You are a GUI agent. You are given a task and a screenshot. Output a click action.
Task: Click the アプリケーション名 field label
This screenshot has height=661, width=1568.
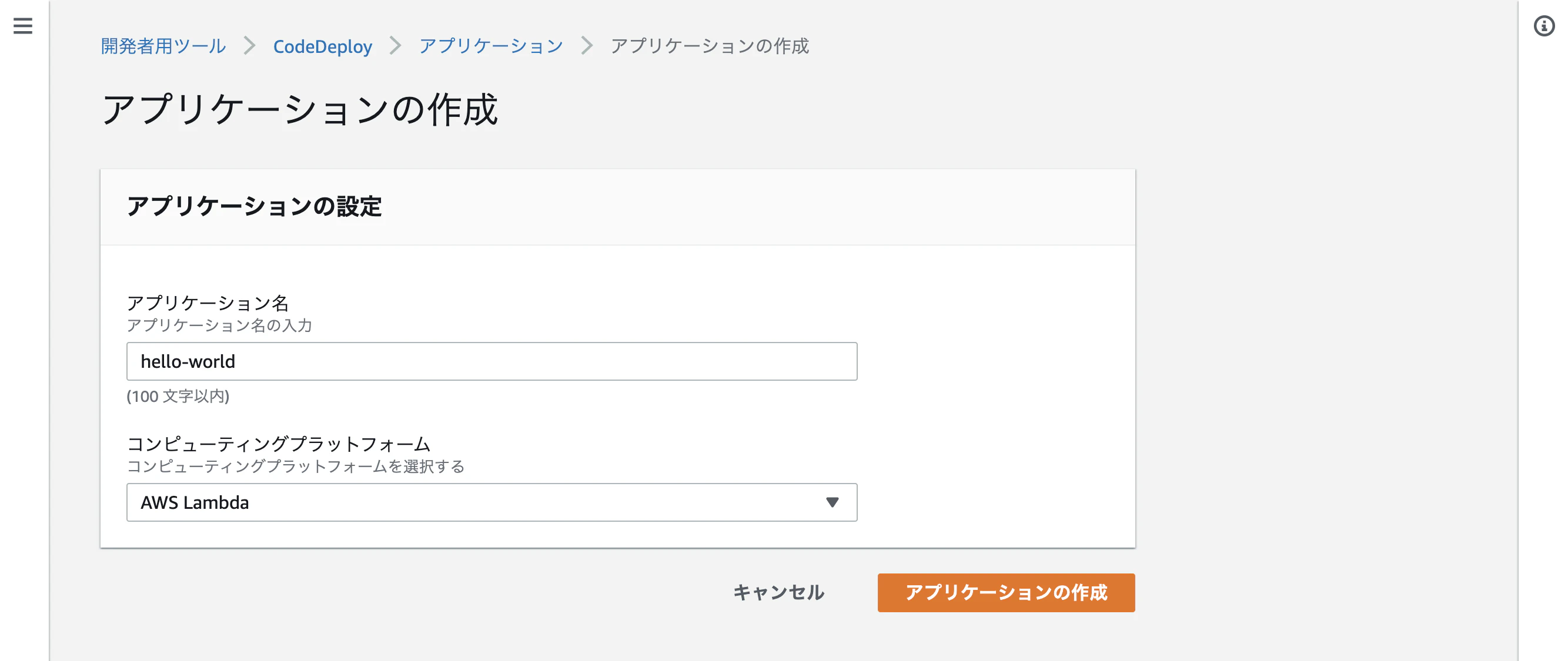208,303
